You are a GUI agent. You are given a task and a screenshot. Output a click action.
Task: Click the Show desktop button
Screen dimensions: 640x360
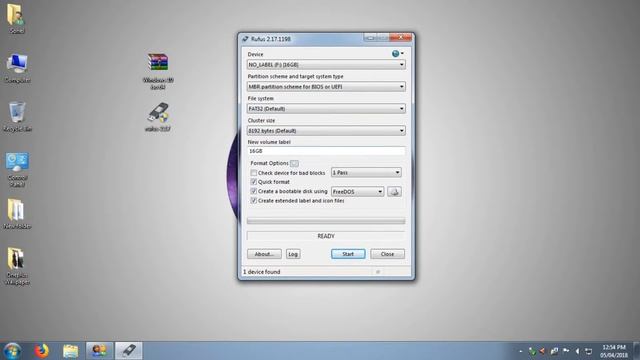(x=636, y=351)
